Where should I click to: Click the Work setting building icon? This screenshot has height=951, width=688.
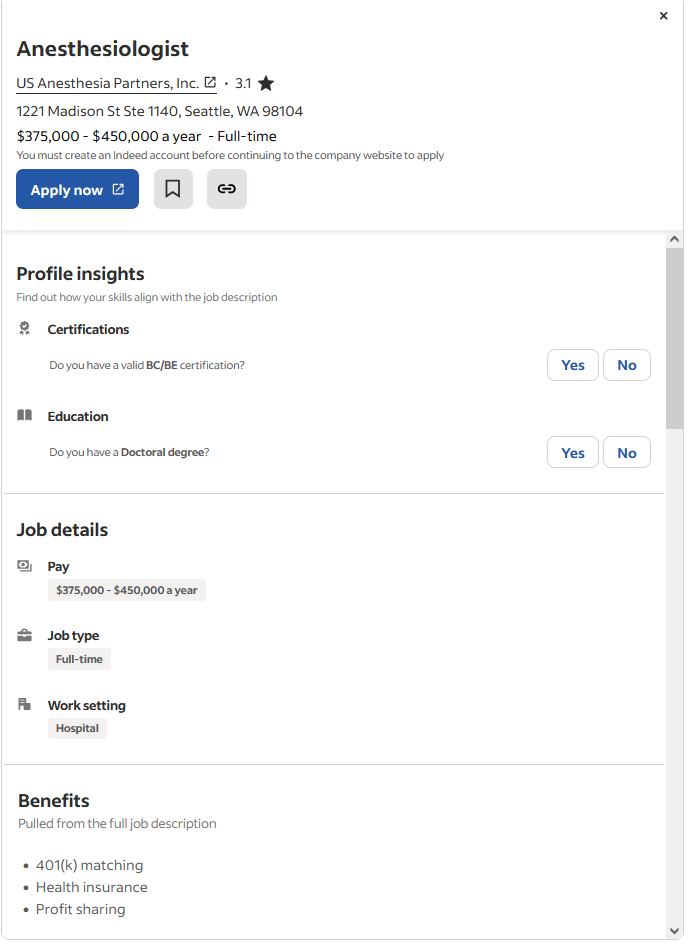pos(25,705)
